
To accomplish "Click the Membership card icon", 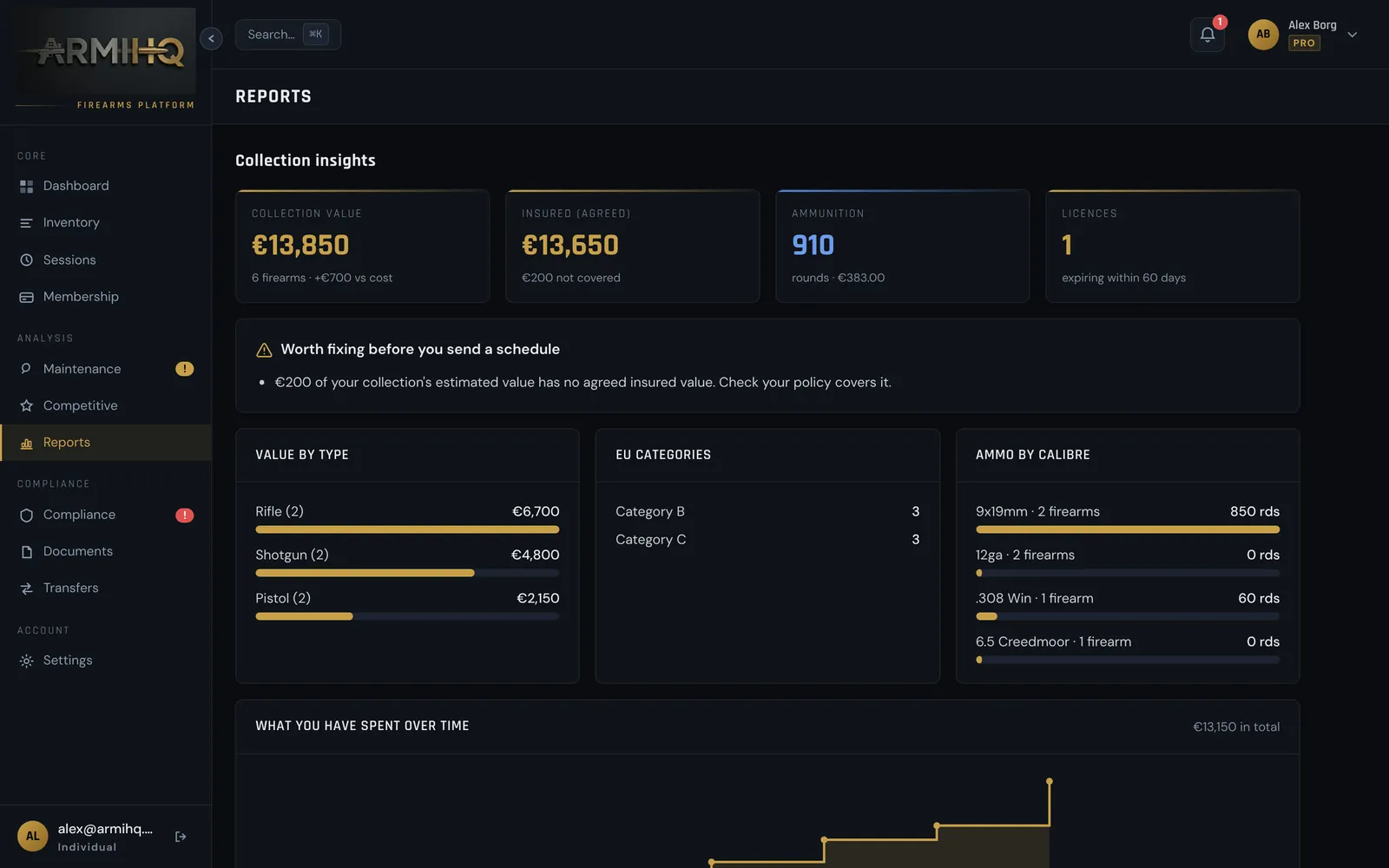I will tap(26, 297).
